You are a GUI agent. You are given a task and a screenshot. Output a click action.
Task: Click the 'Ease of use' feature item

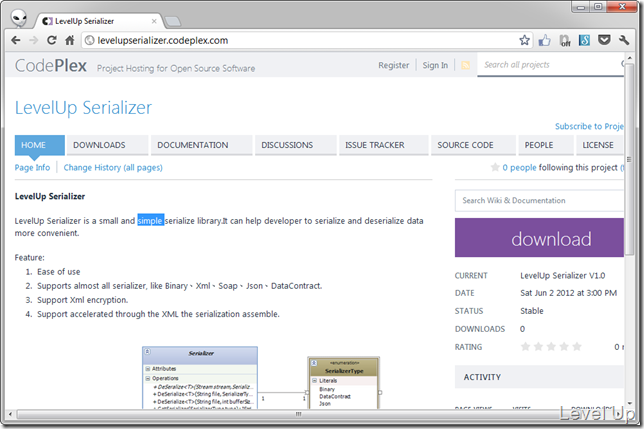pos(59,272)
